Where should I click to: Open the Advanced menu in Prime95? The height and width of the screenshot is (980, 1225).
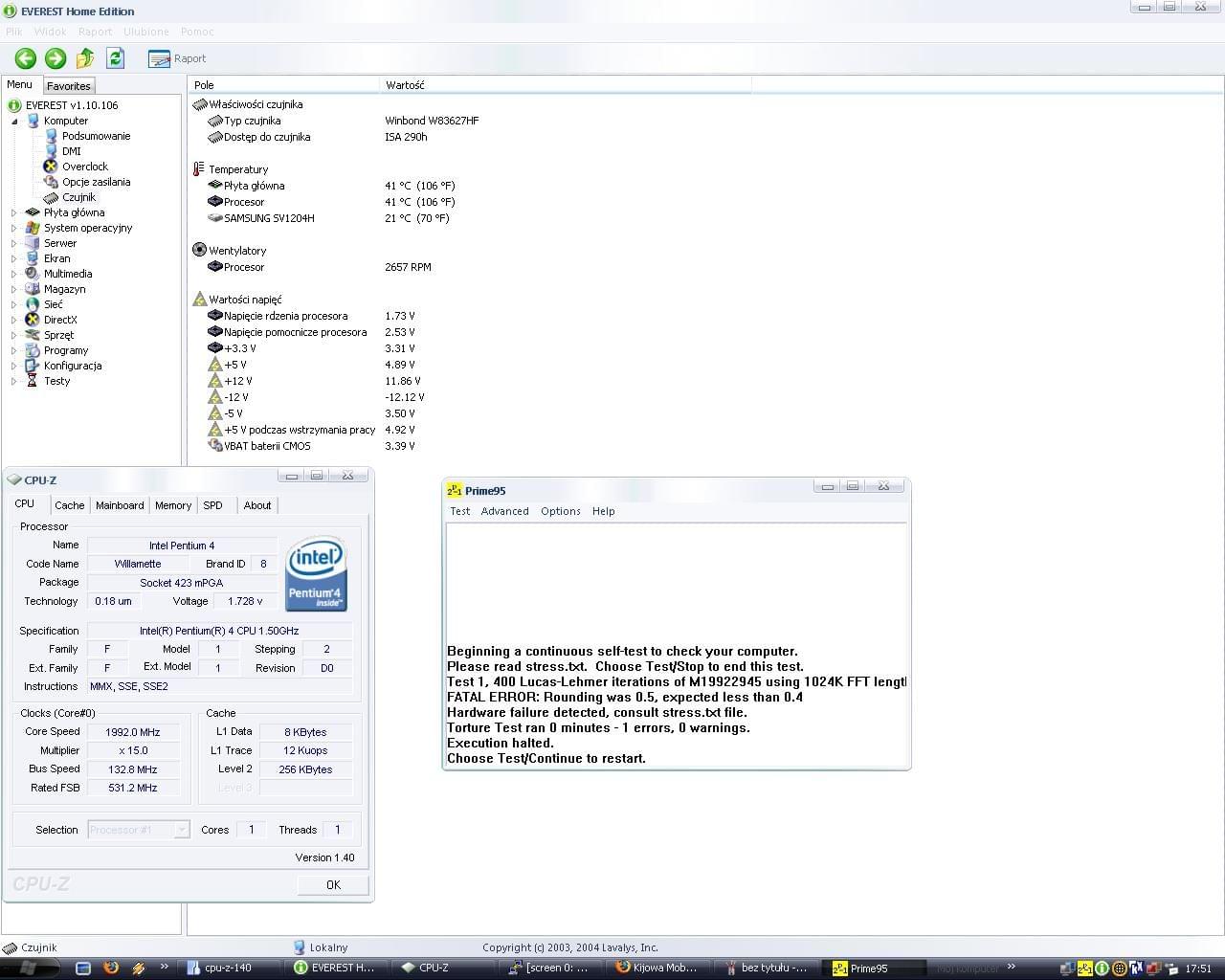505,511
